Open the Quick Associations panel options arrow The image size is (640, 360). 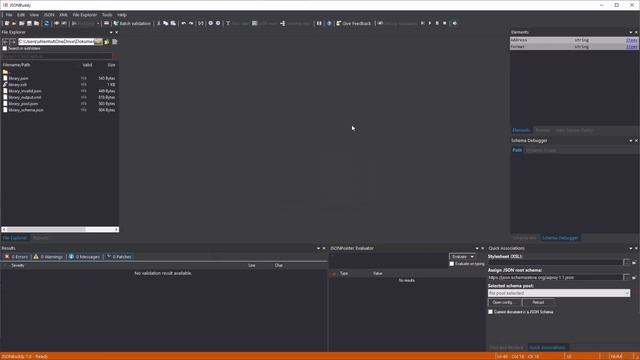tap(631, 248)
